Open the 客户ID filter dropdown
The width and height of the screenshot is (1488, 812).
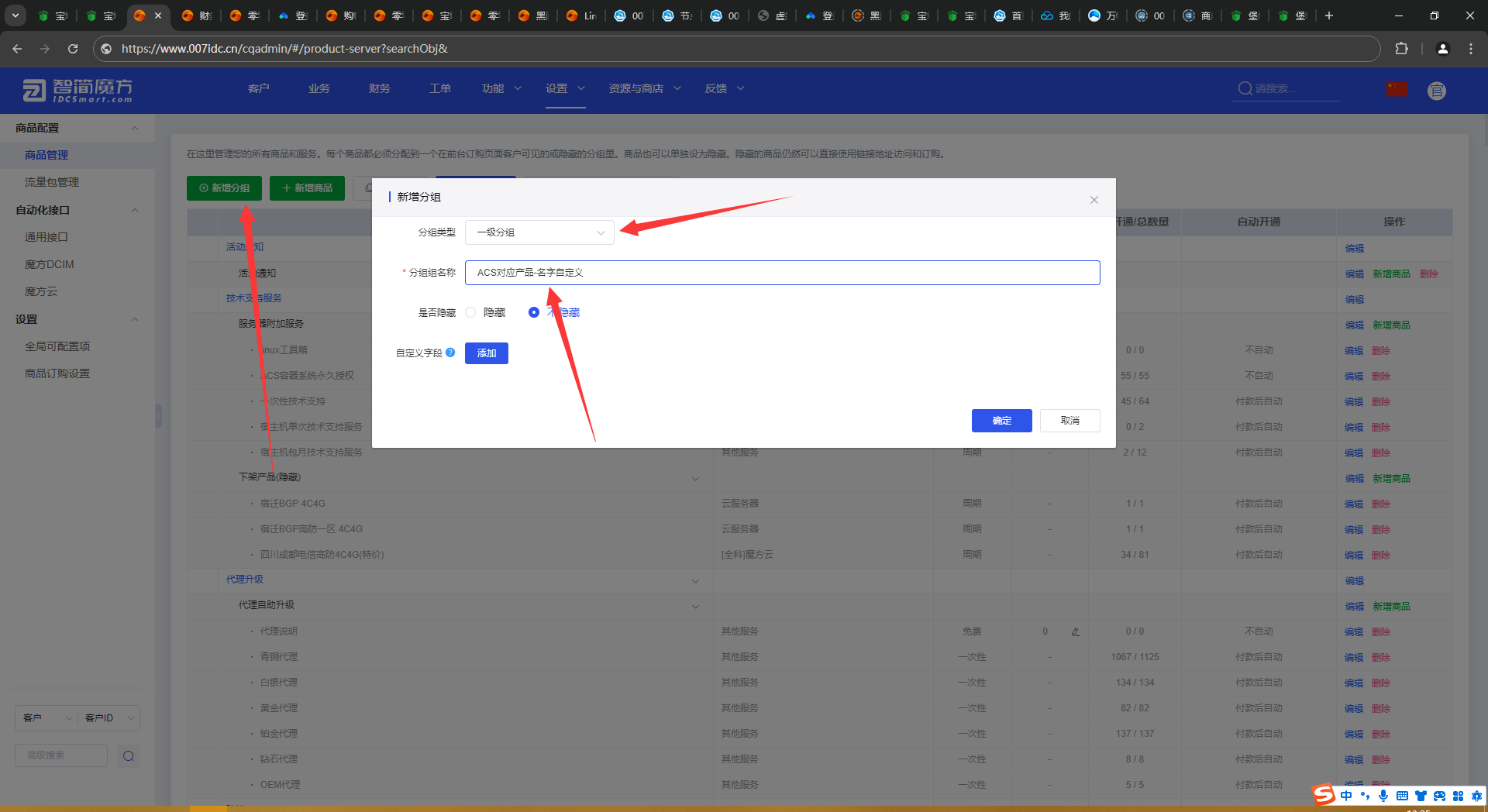click(109, 718)
